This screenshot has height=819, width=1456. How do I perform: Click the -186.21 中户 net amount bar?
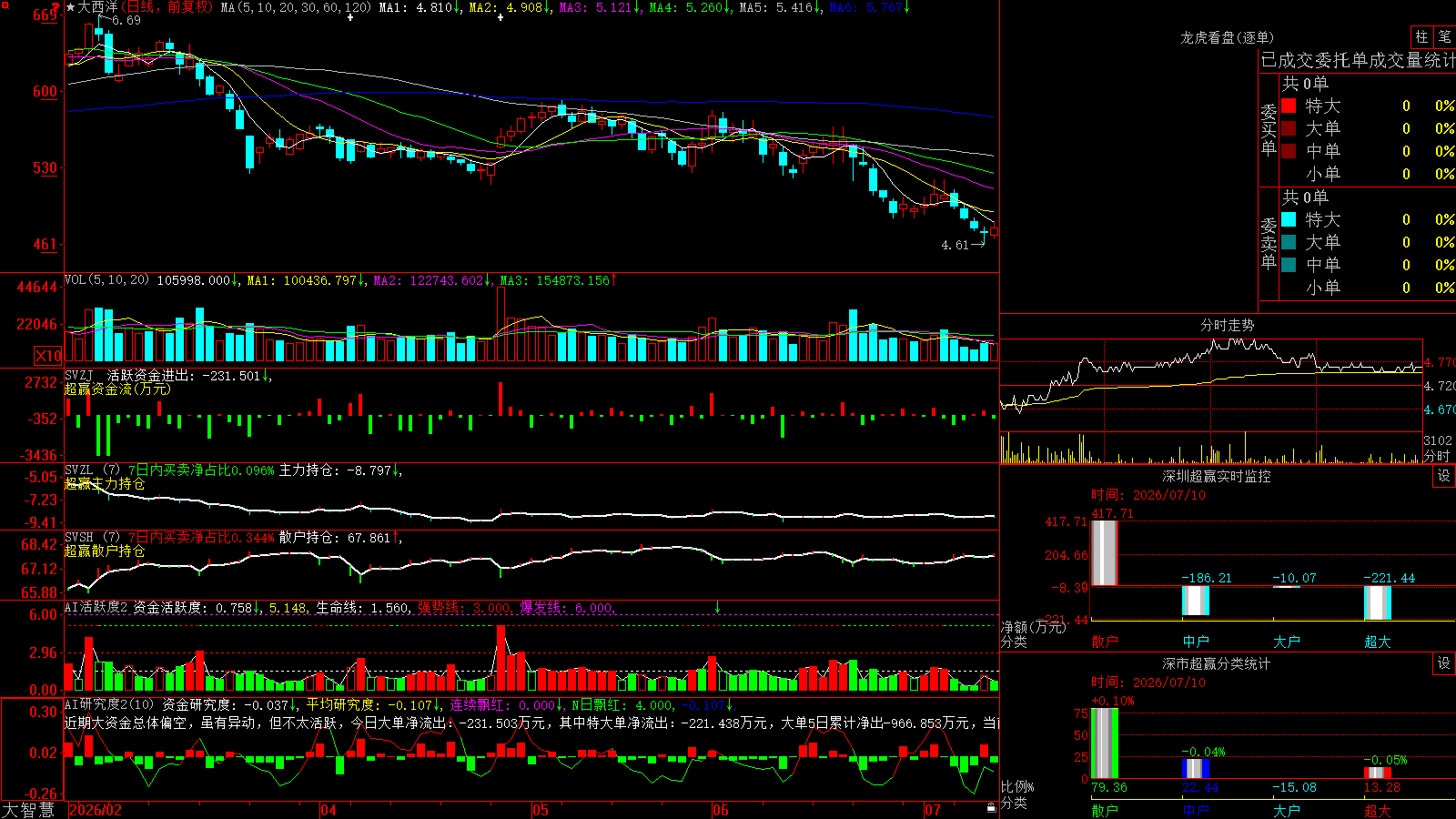click(x=1195, y=601)
